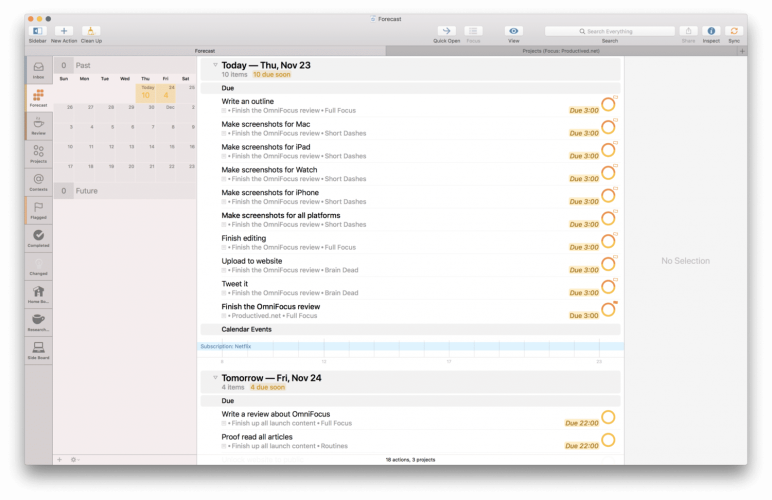Collapse the 'Today — Thu, Nov 23' section
Screen dimensions: 772x500
click(214, 65)
